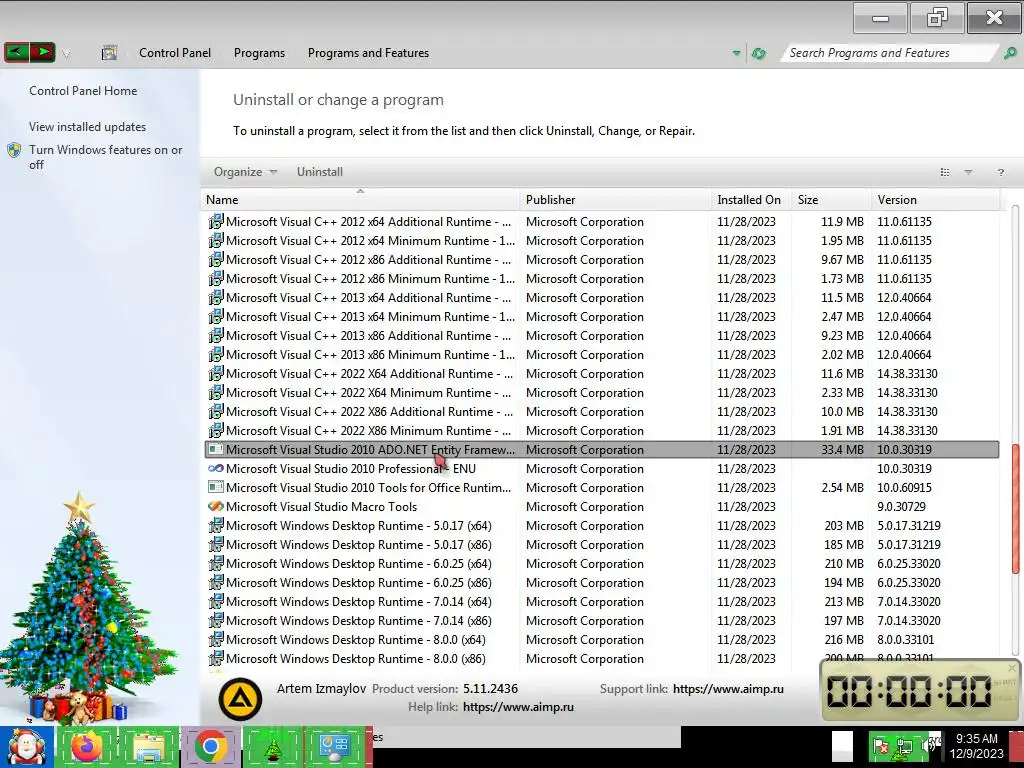This screenshot has height=768, width=1024.
Task: Click Windows Desktop Runtime 5.0.17 (x64) icon
Action: [x=216, y=525]
